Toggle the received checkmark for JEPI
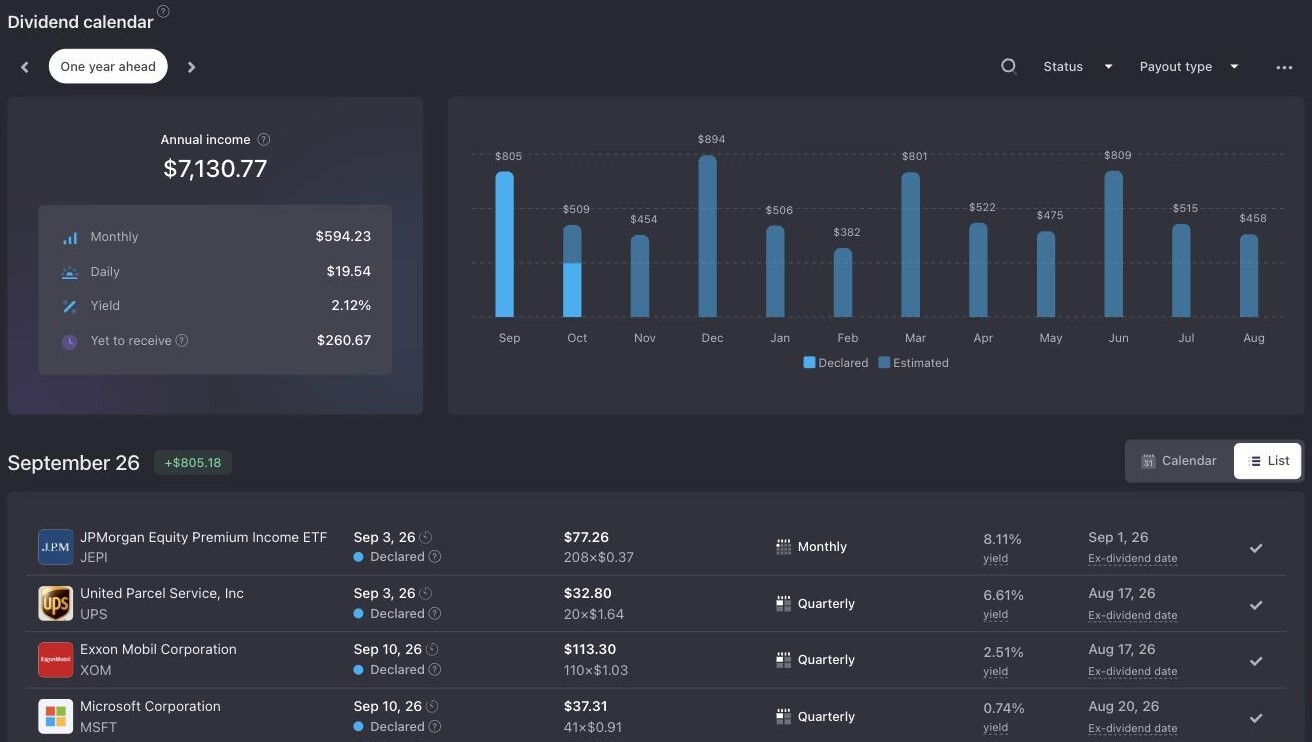 1256,548
